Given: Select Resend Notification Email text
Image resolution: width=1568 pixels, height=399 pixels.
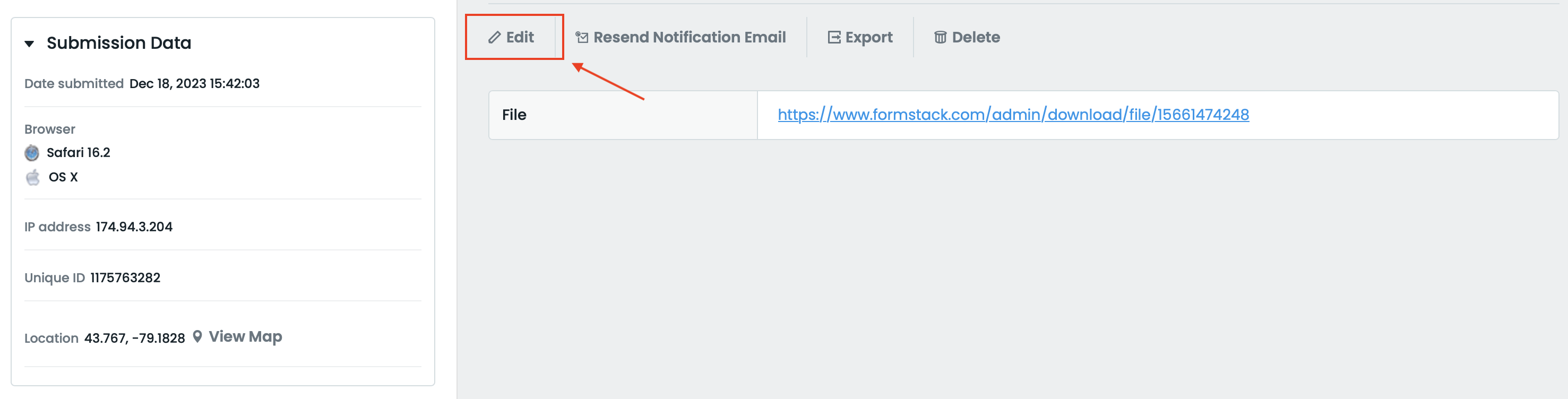Looking at the screenshot, I should pos(689,38).
